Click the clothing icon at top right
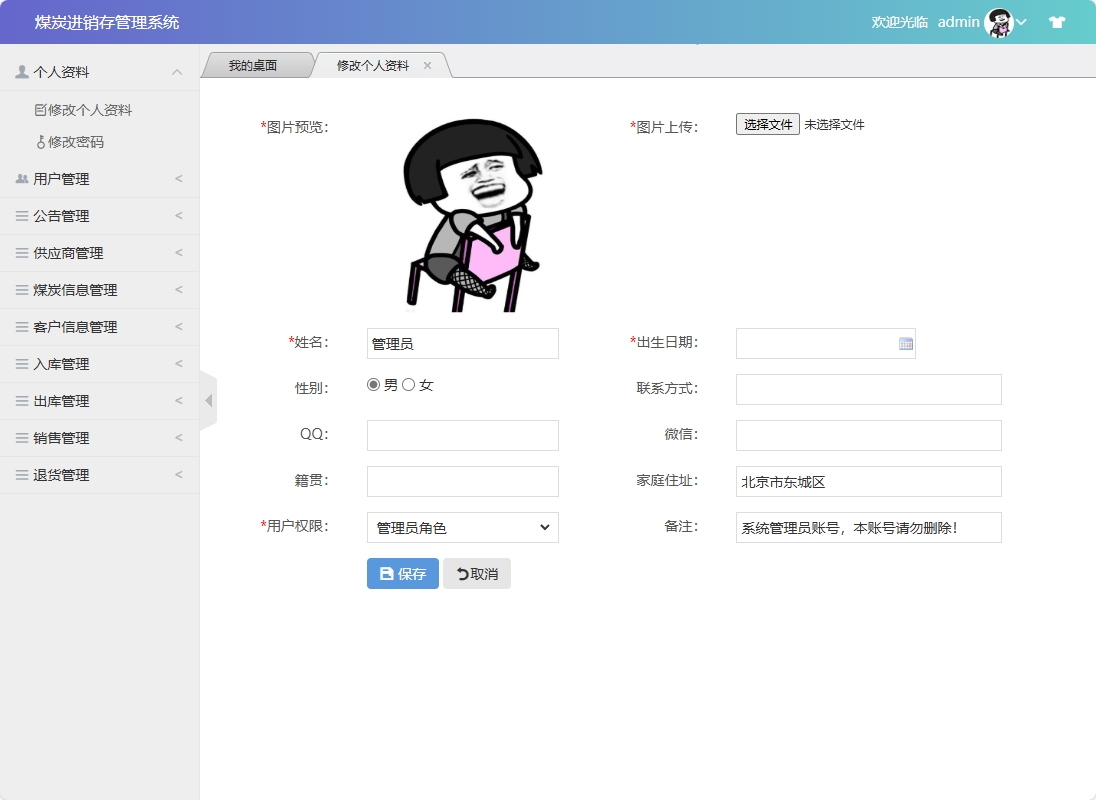 (1056, 20)
